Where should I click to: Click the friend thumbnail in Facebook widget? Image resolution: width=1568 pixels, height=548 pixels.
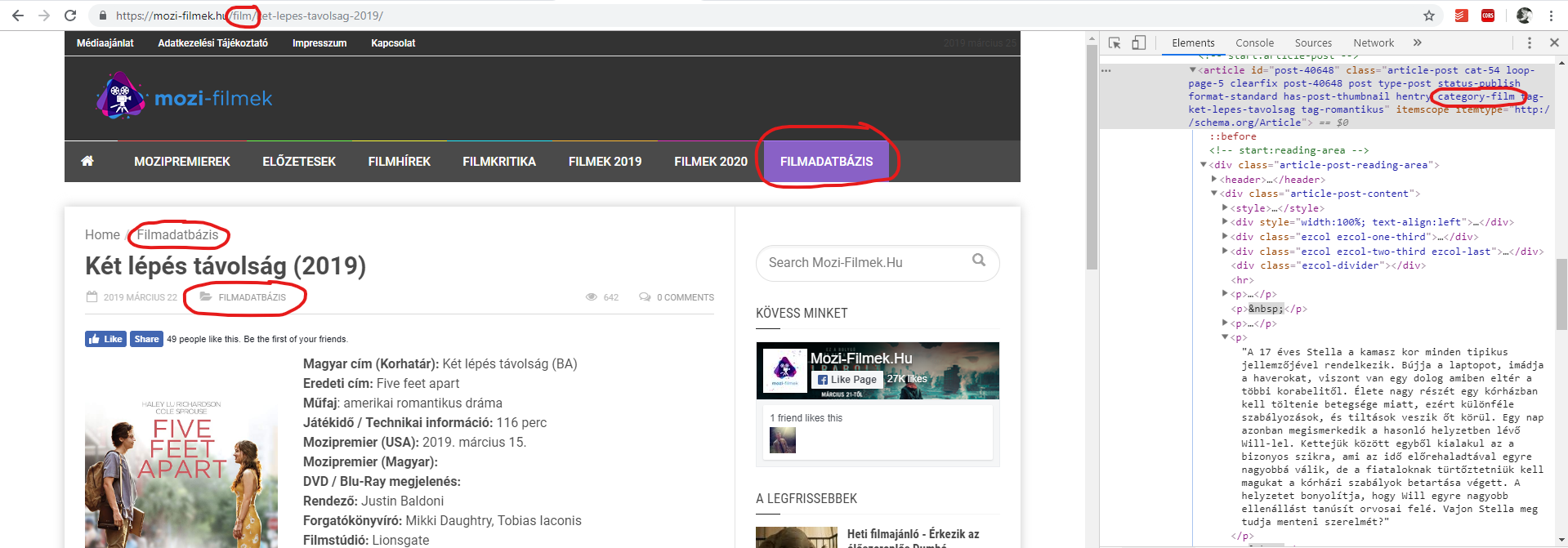click(783, 440)
